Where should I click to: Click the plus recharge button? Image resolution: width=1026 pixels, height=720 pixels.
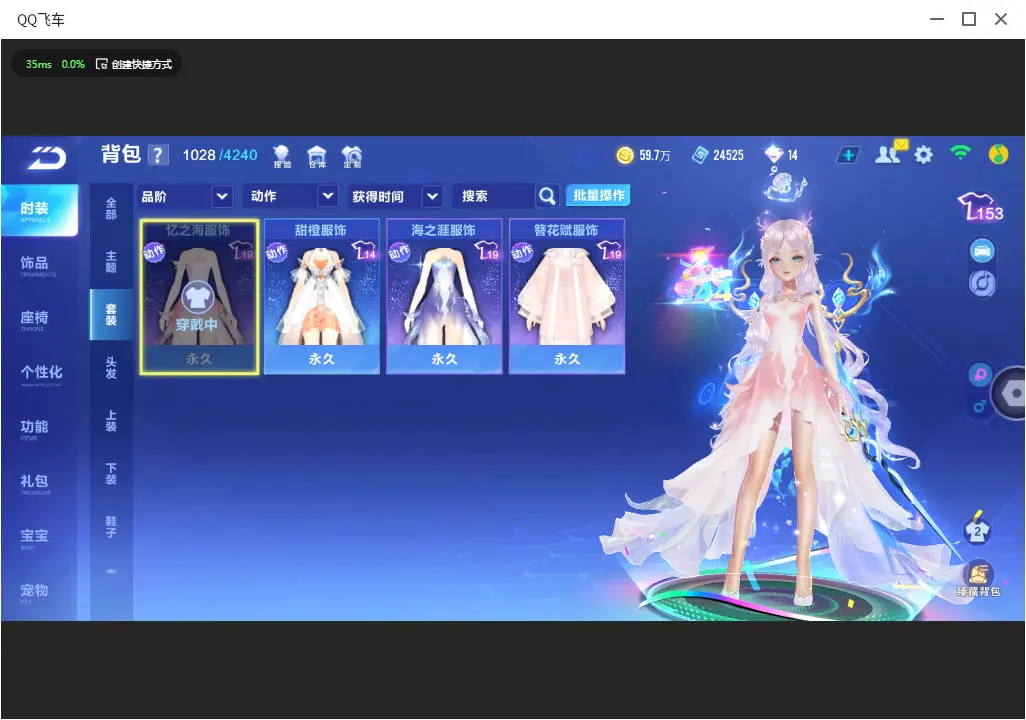(x=848, y=155)
